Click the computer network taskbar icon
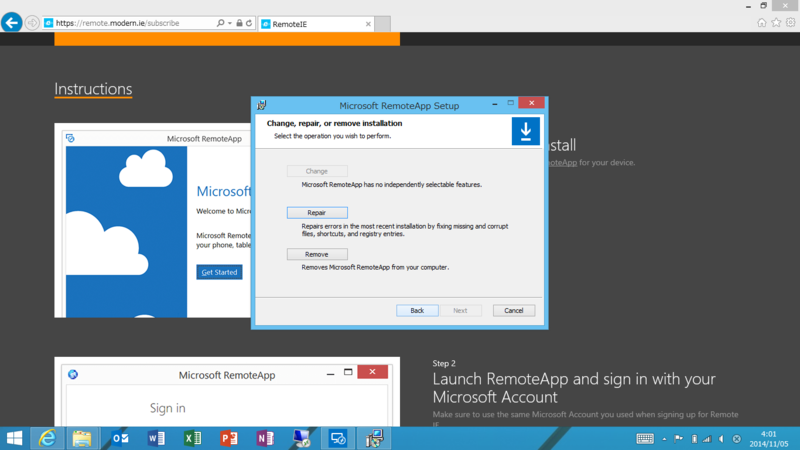The height and width of the screenshot is (450, 800). (x=301, y=438)
